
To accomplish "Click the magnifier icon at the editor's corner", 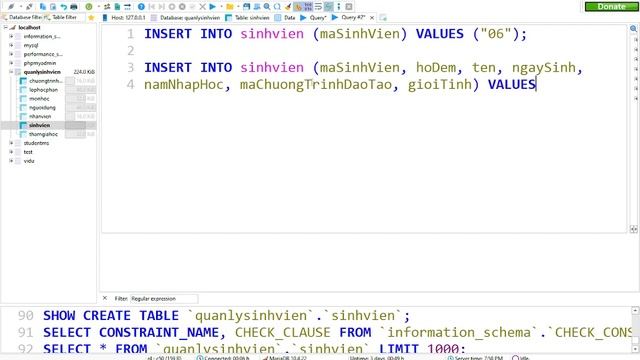I will pyautogui.click(x=633, y=29).
